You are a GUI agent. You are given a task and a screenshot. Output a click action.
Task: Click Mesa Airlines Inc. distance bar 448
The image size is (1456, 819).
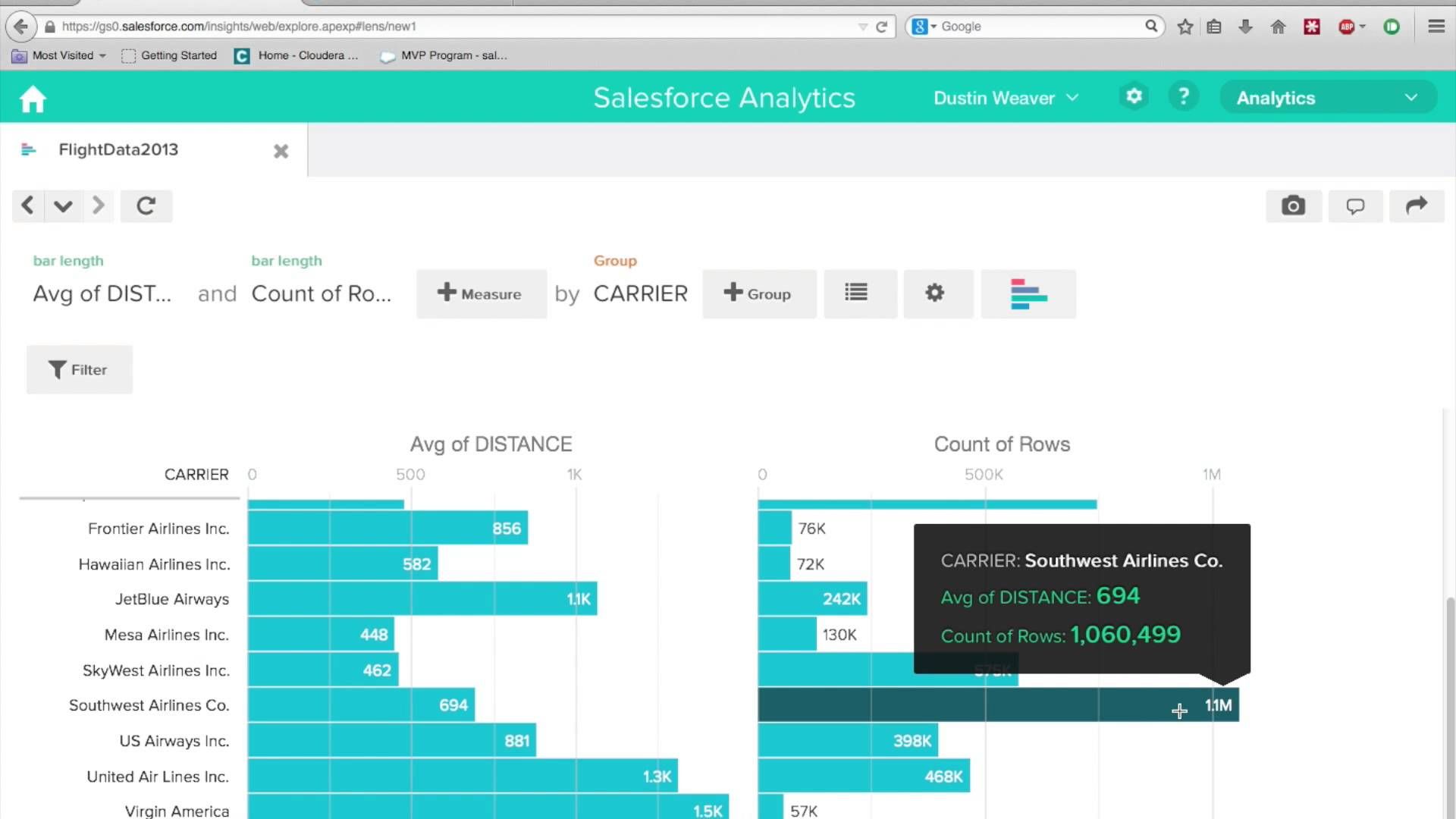click(321, 635)
